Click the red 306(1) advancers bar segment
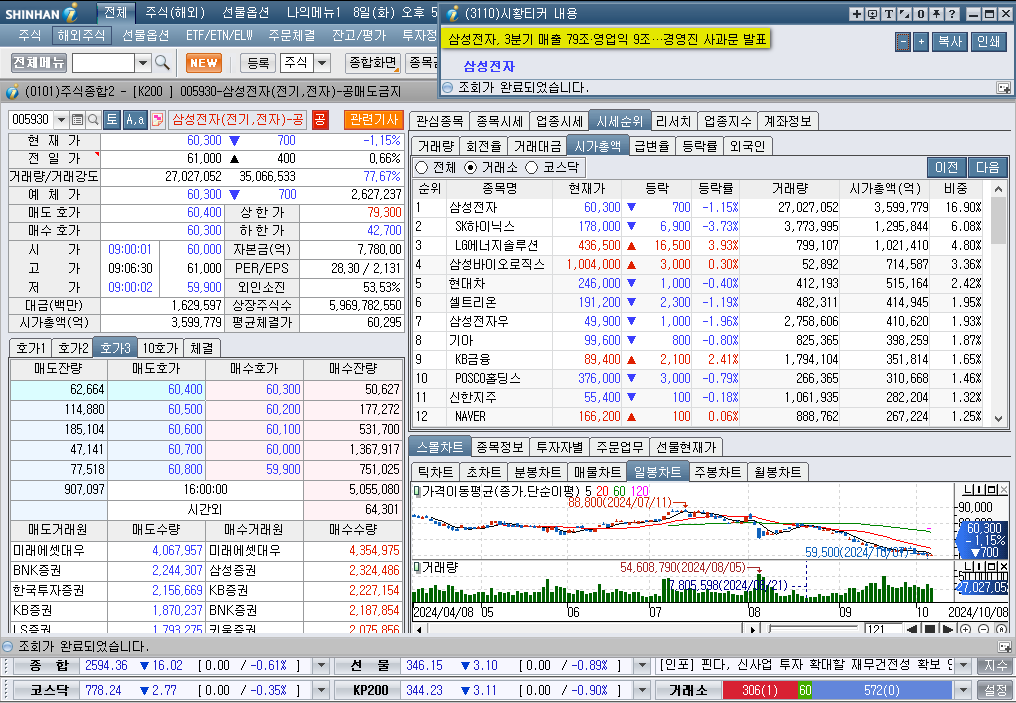Viewport: 1016px width, 703px height. (x=760, y=690)
